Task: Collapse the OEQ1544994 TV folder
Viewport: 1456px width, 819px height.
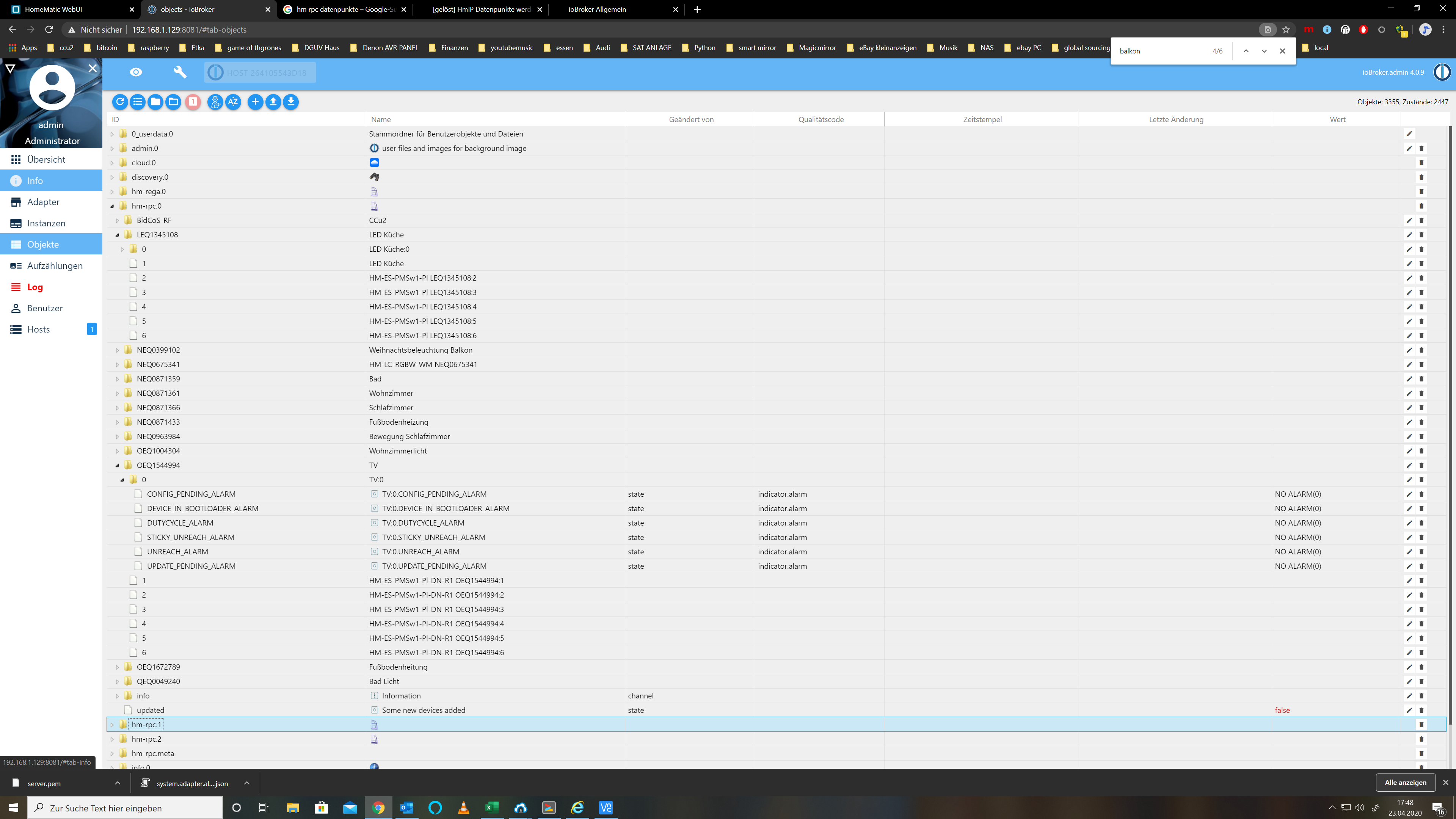Action: click(x=117, y=465)
